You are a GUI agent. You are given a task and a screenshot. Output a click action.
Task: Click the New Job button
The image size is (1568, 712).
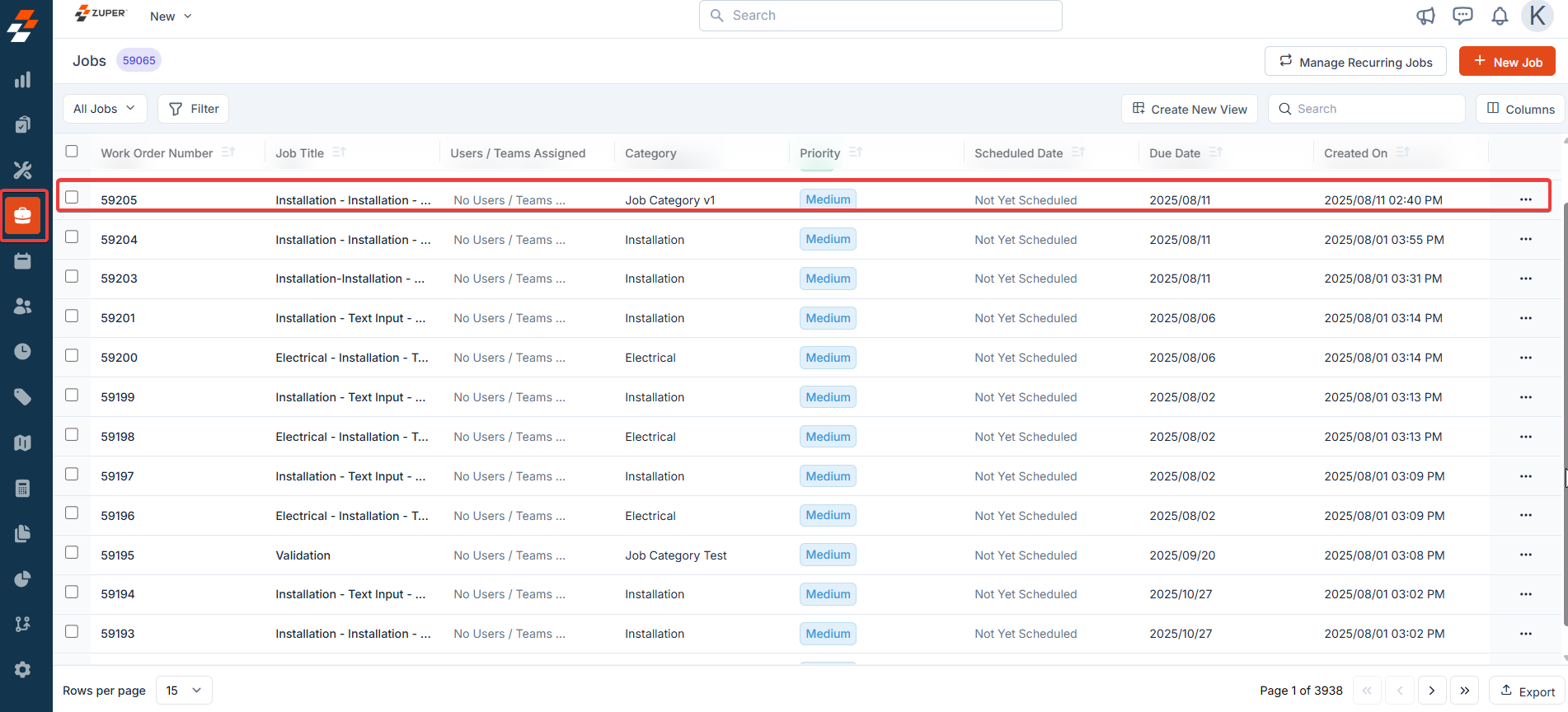1507,62
